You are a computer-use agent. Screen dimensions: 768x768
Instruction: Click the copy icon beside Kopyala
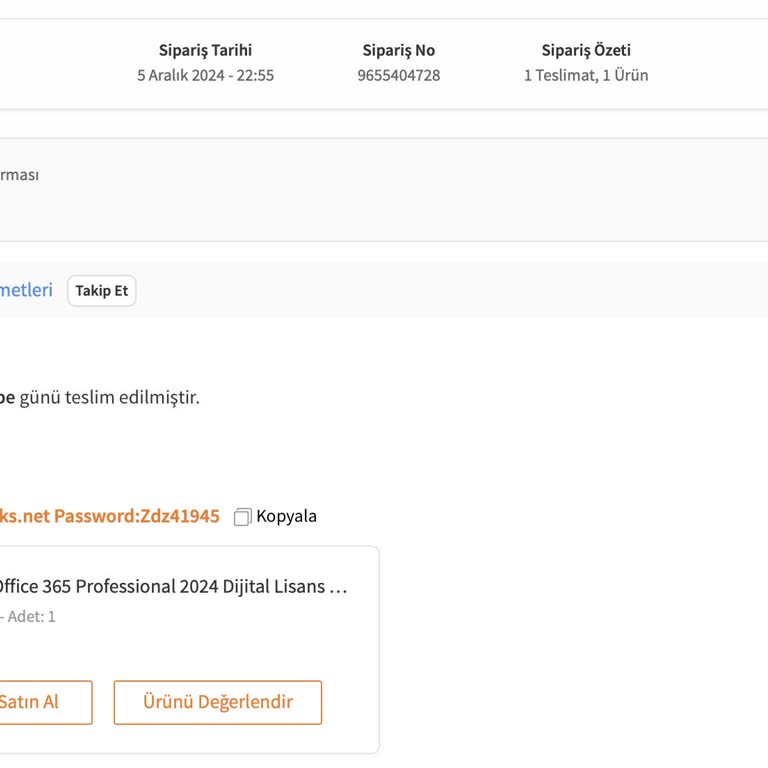tap(242, 517)
